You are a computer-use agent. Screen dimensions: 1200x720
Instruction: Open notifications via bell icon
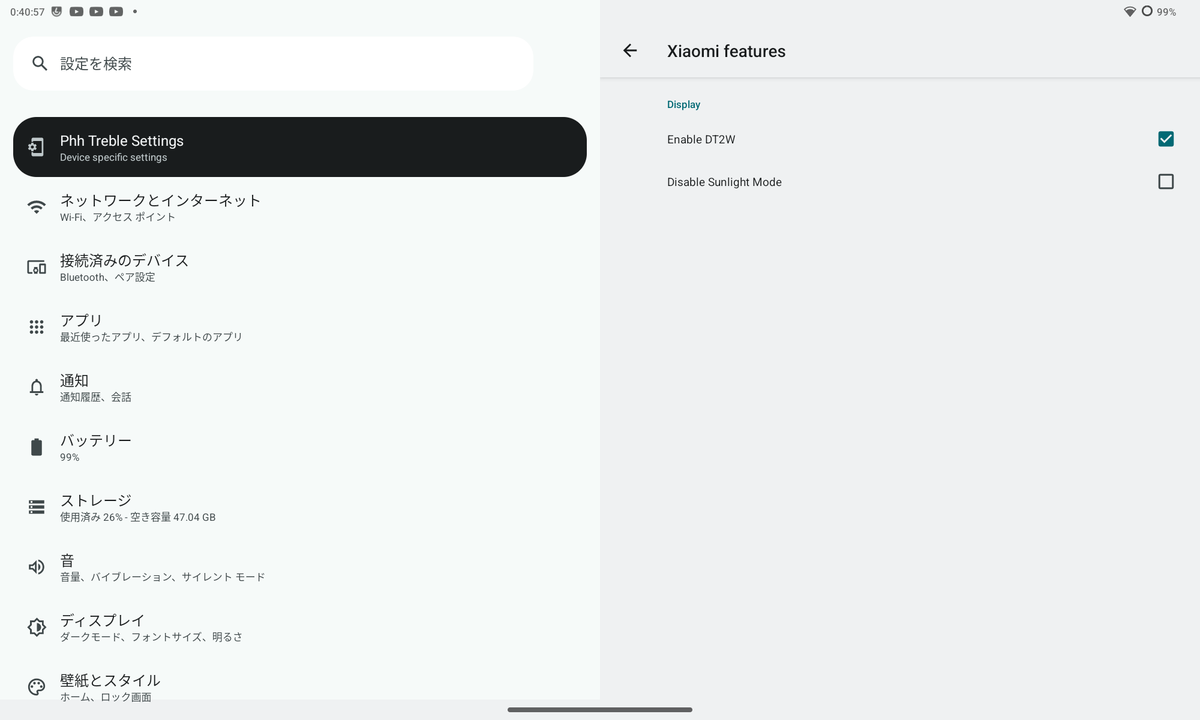coord(37,387)
